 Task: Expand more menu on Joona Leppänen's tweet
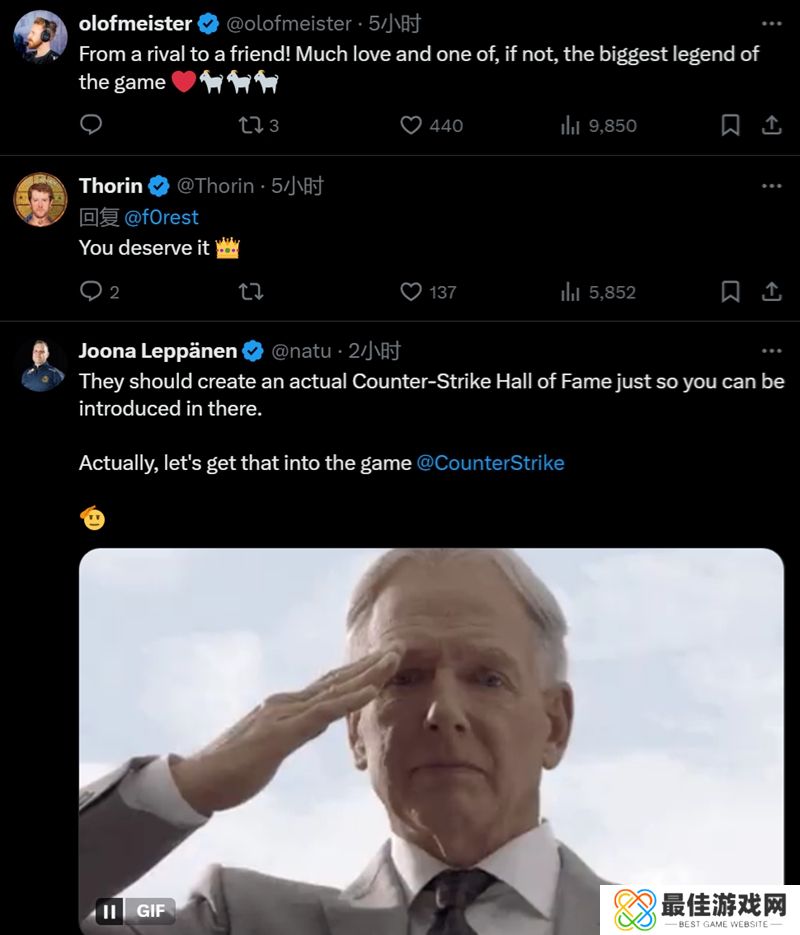[771, 351]
